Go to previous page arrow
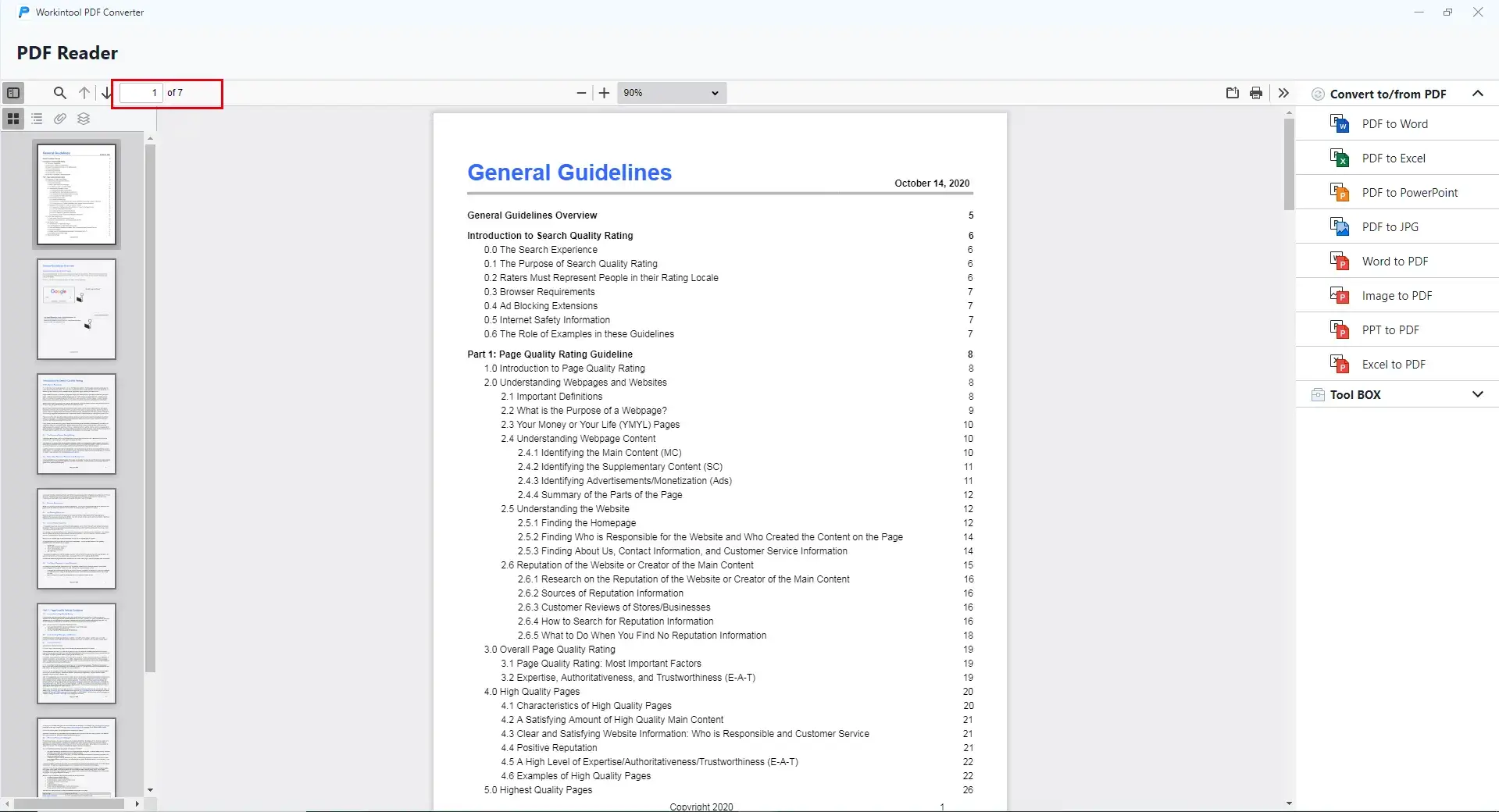Screen dimensions: 1499x812 pos(84,93)
